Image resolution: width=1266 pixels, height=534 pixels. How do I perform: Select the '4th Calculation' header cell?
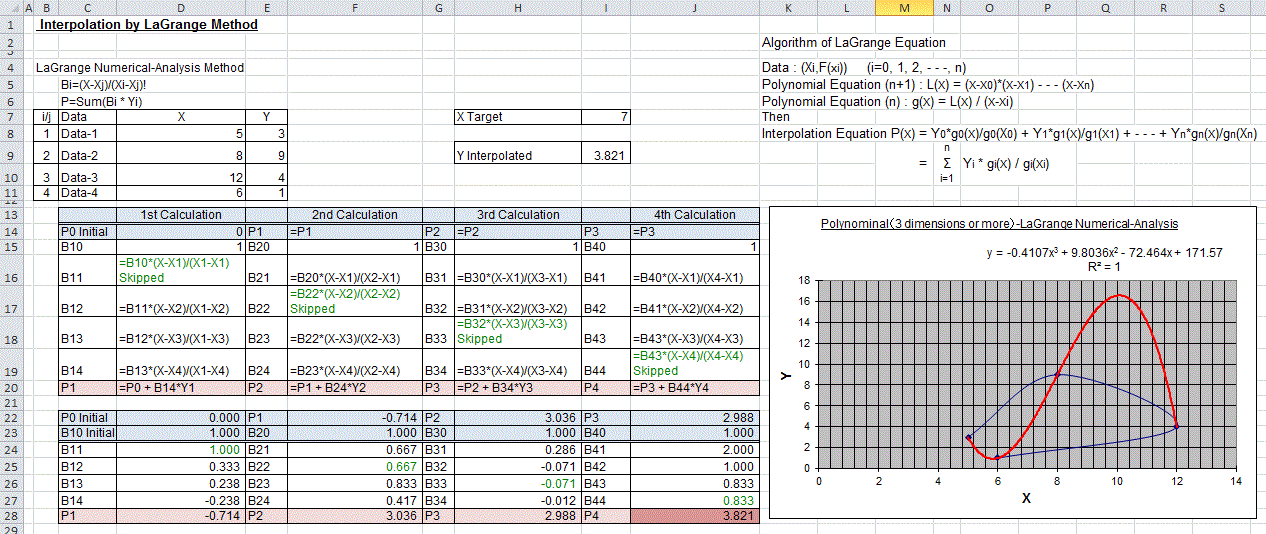click(x=694, y=215)
